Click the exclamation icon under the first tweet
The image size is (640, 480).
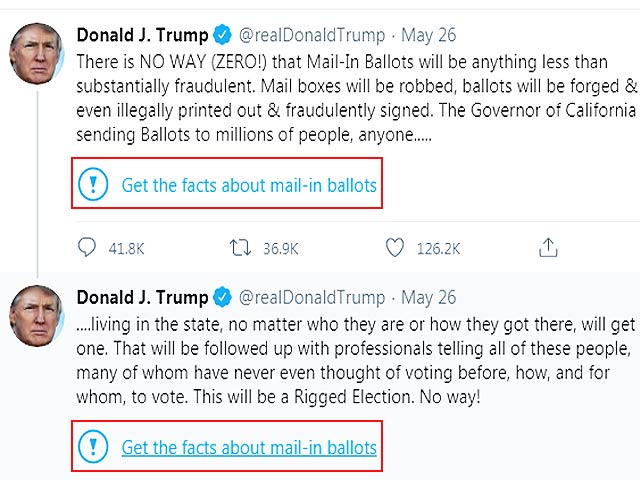click(93, 184)
